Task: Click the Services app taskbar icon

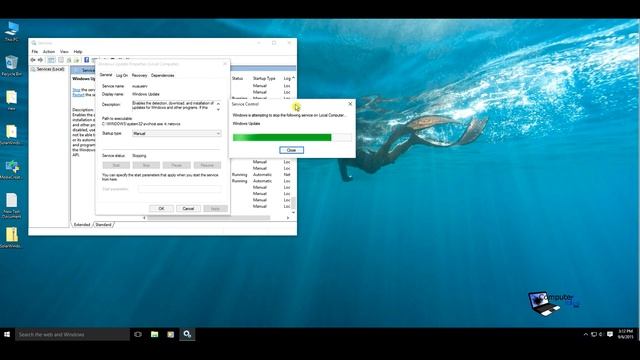Action: click(x=187, y=334)
